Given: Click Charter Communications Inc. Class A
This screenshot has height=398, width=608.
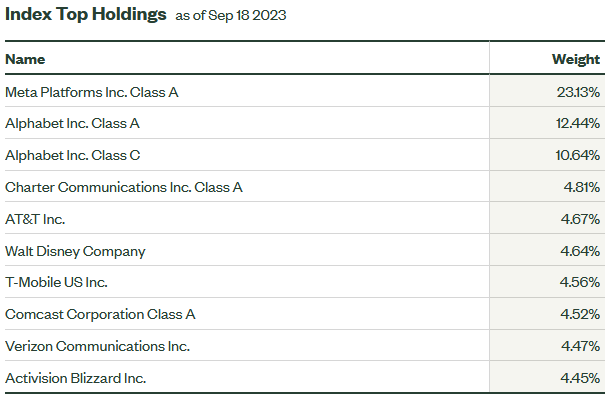Looking at the screenshot, I should (x=124, y=187).
